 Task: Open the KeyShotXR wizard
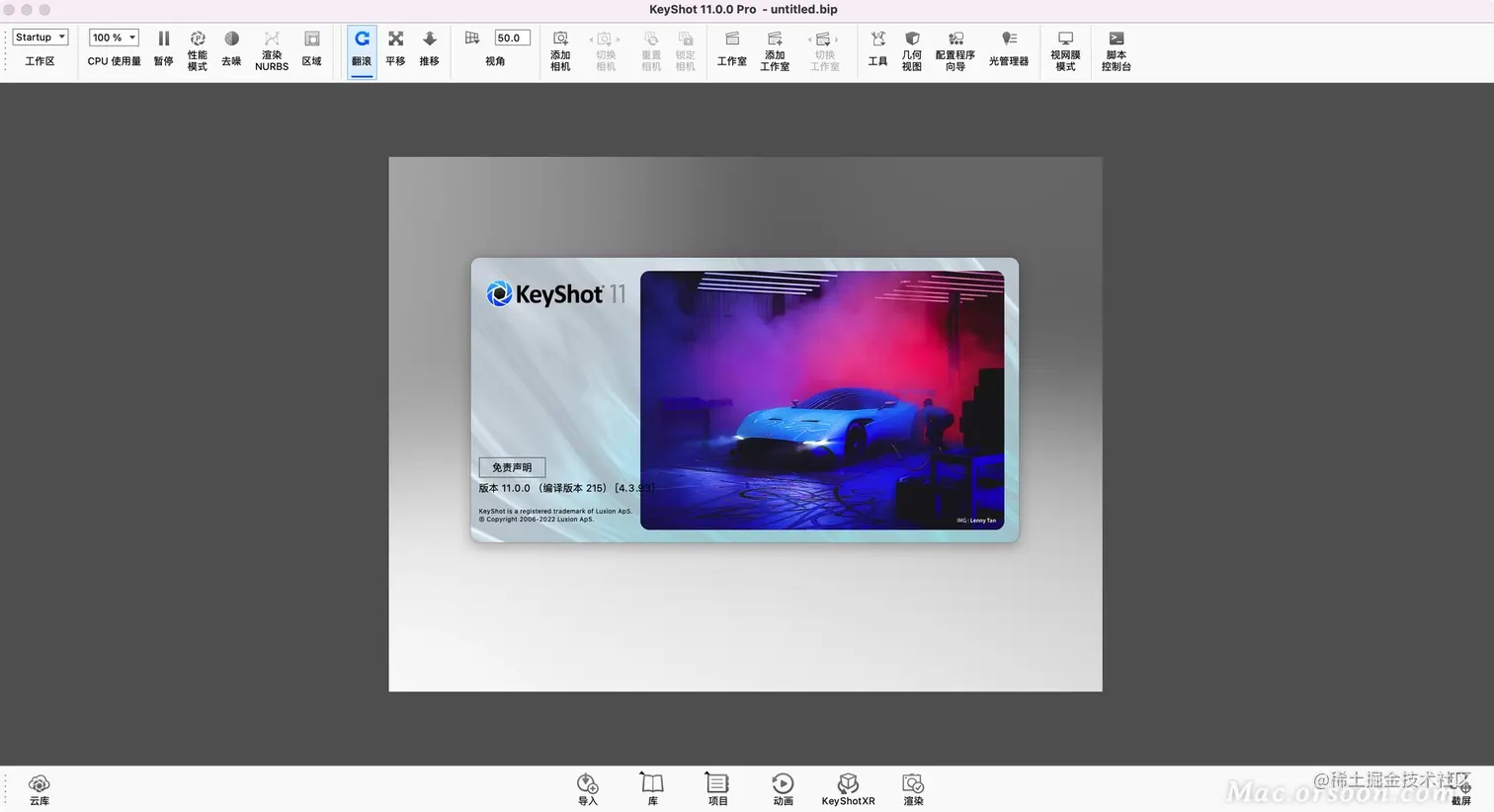click(848, 790)
